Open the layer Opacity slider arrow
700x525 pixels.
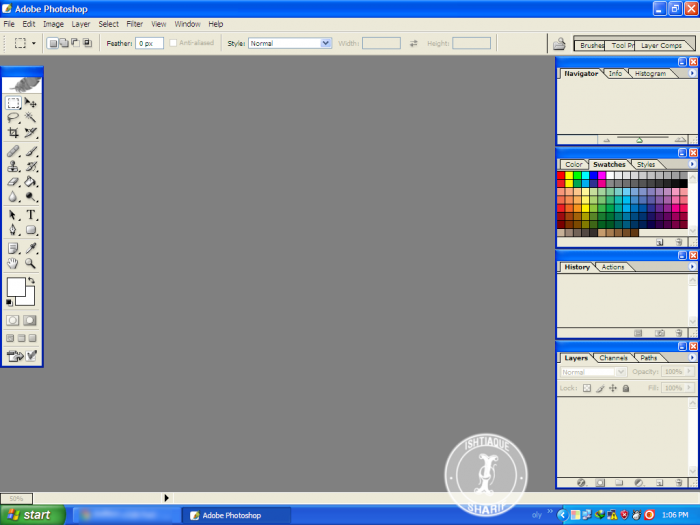click(690, 371)
